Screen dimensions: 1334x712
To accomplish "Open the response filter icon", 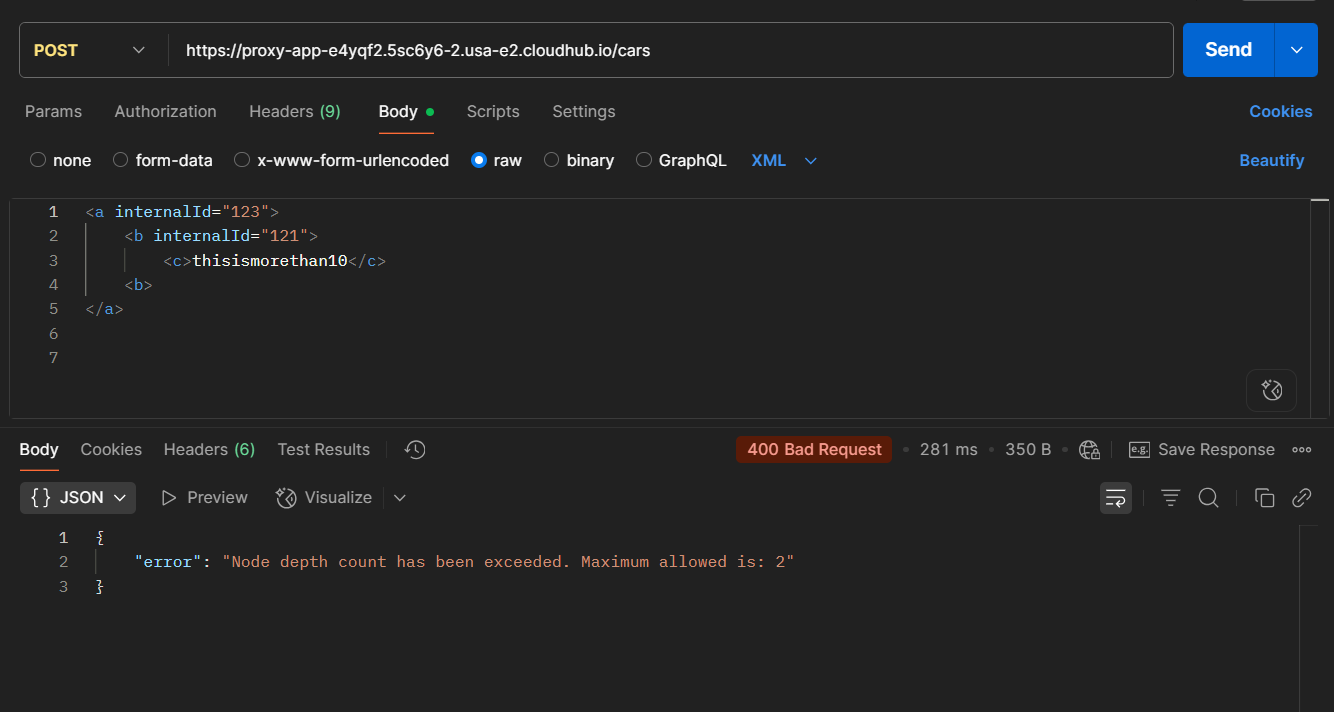I will tap(1170, 497).
